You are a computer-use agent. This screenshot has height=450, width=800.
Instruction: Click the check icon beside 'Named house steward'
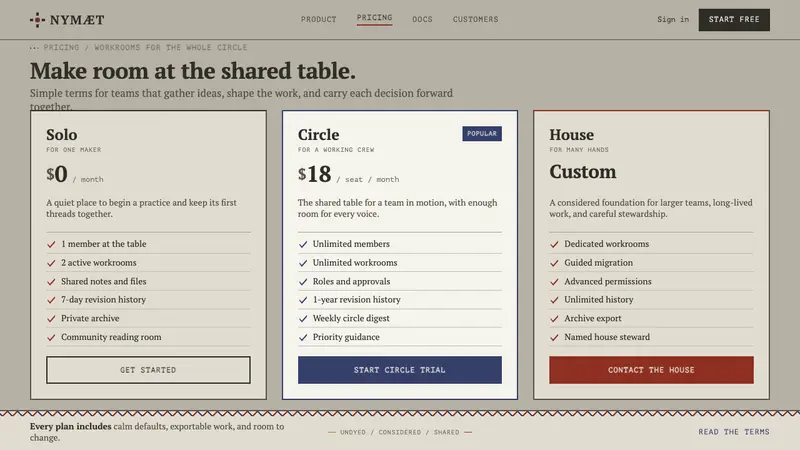click(x=554, y=337)
